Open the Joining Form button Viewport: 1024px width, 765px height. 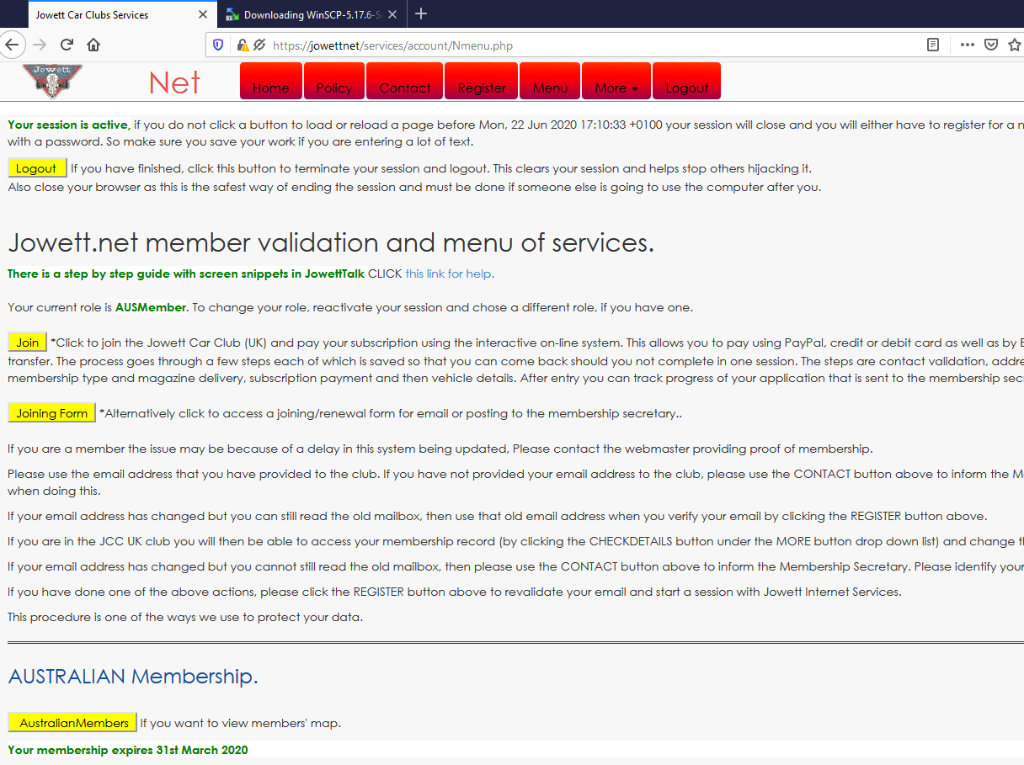click(x=52, y=413)
